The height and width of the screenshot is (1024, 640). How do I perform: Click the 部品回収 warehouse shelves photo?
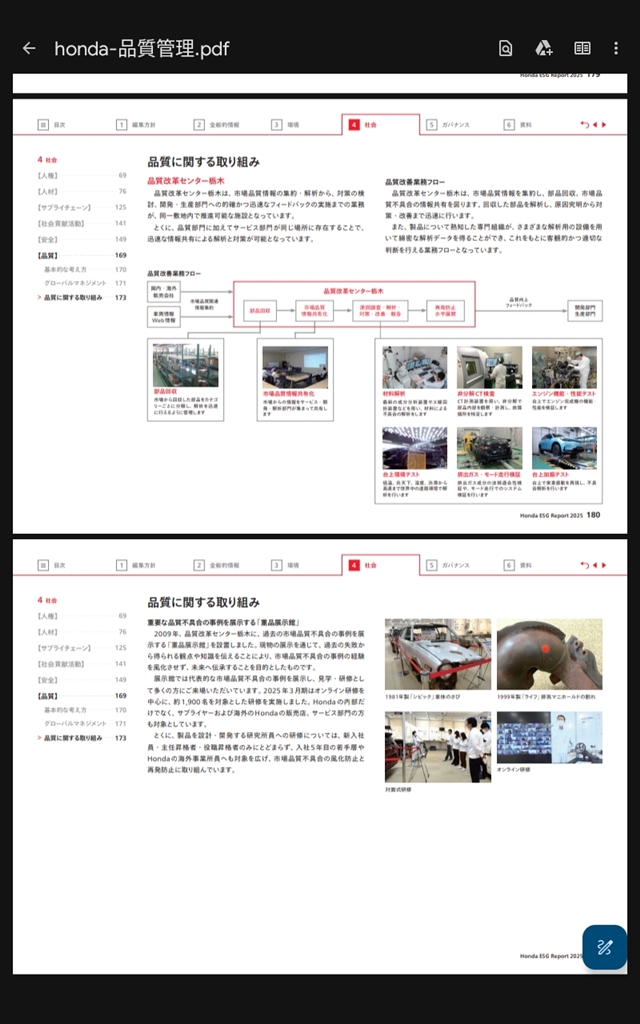pos(185,365)
